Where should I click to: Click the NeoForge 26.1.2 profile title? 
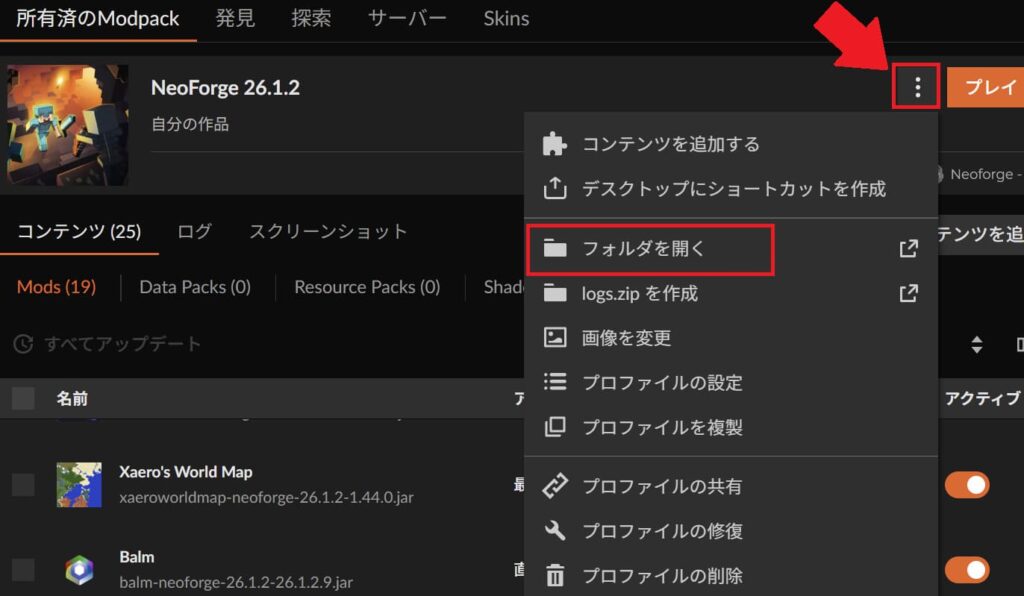click(x=225, y=87)
